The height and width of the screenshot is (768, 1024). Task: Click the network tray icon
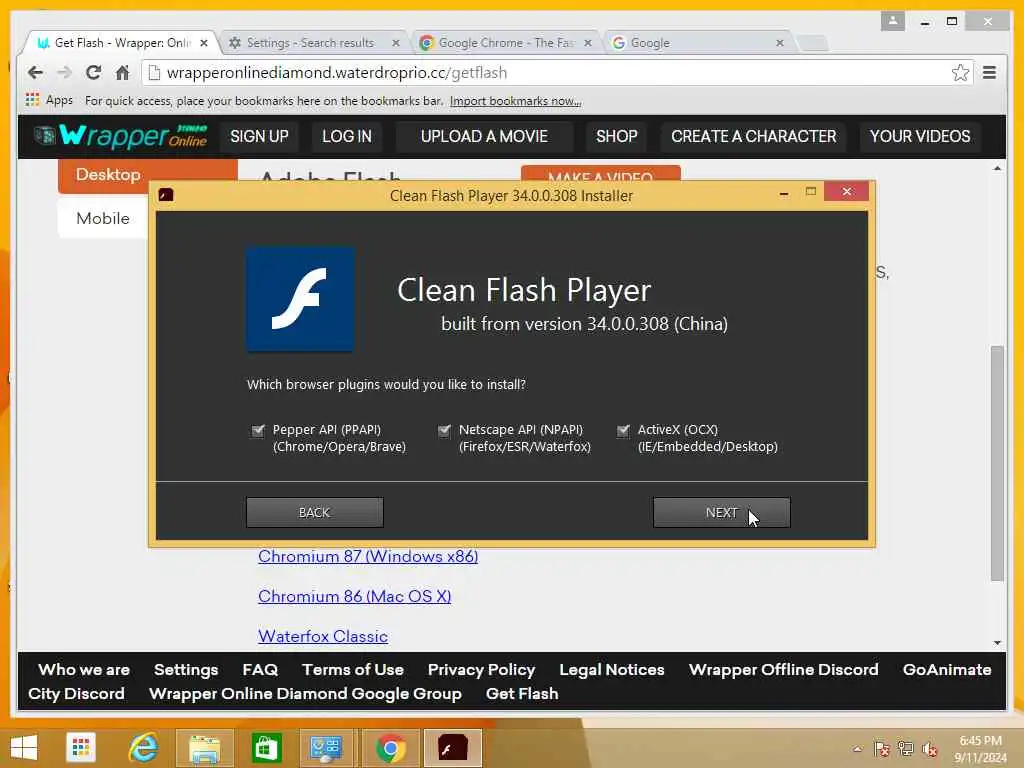[906, 749]
